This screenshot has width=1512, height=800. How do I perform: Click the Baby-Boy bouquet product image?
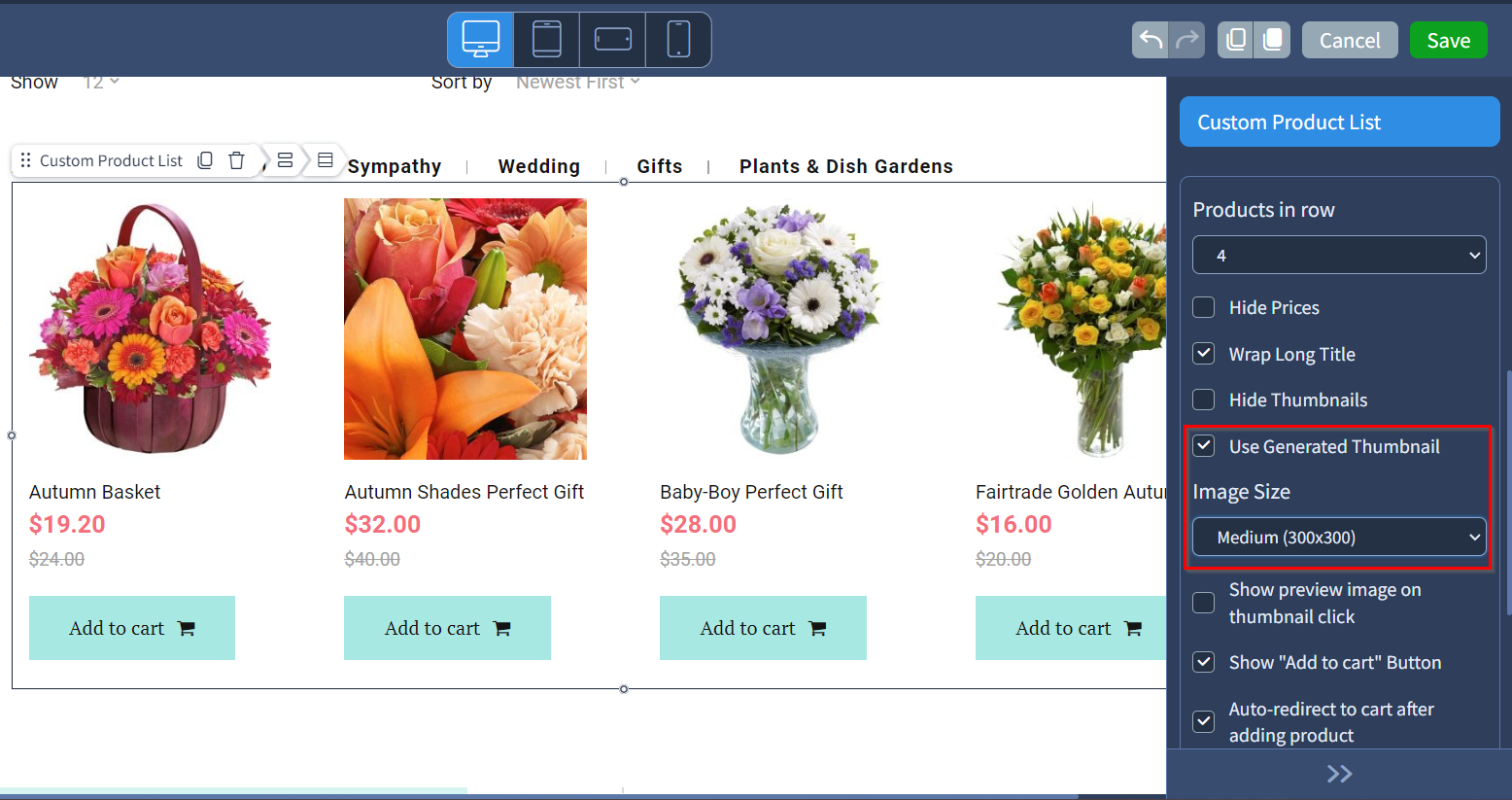(781, 329)
